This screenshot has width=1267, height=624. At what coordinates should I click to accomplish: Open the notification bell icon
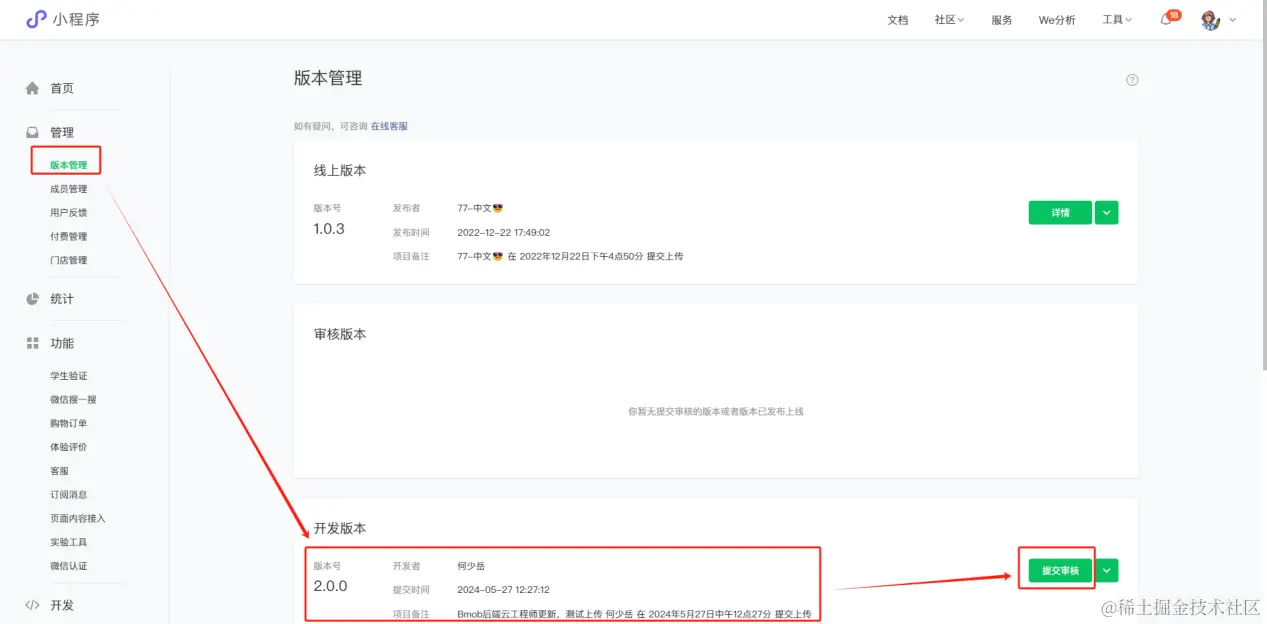pyautogui.click(x=1166, y=20)
